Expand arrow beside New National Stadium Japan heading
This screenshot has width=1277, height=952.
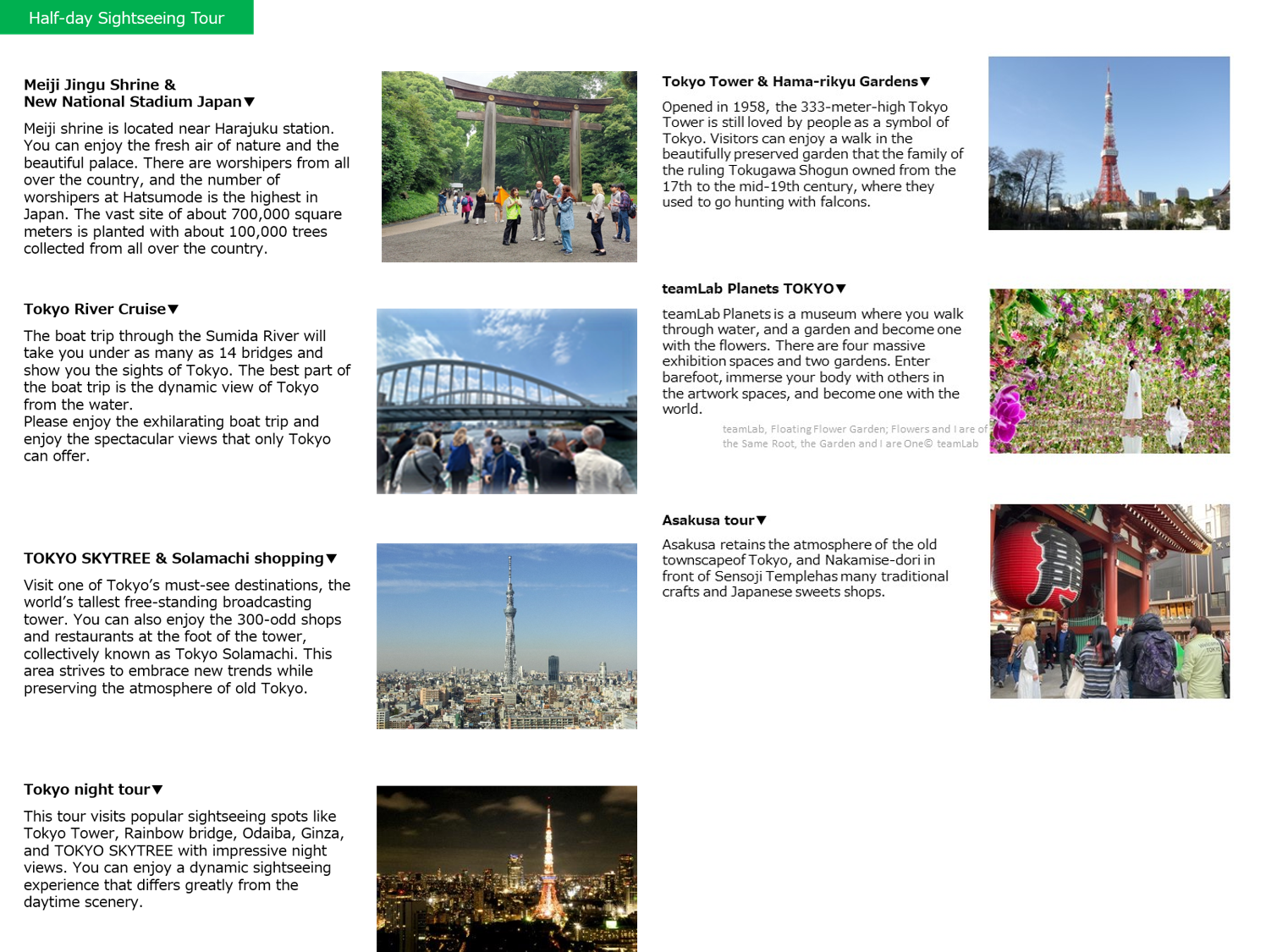click(250, 102)
